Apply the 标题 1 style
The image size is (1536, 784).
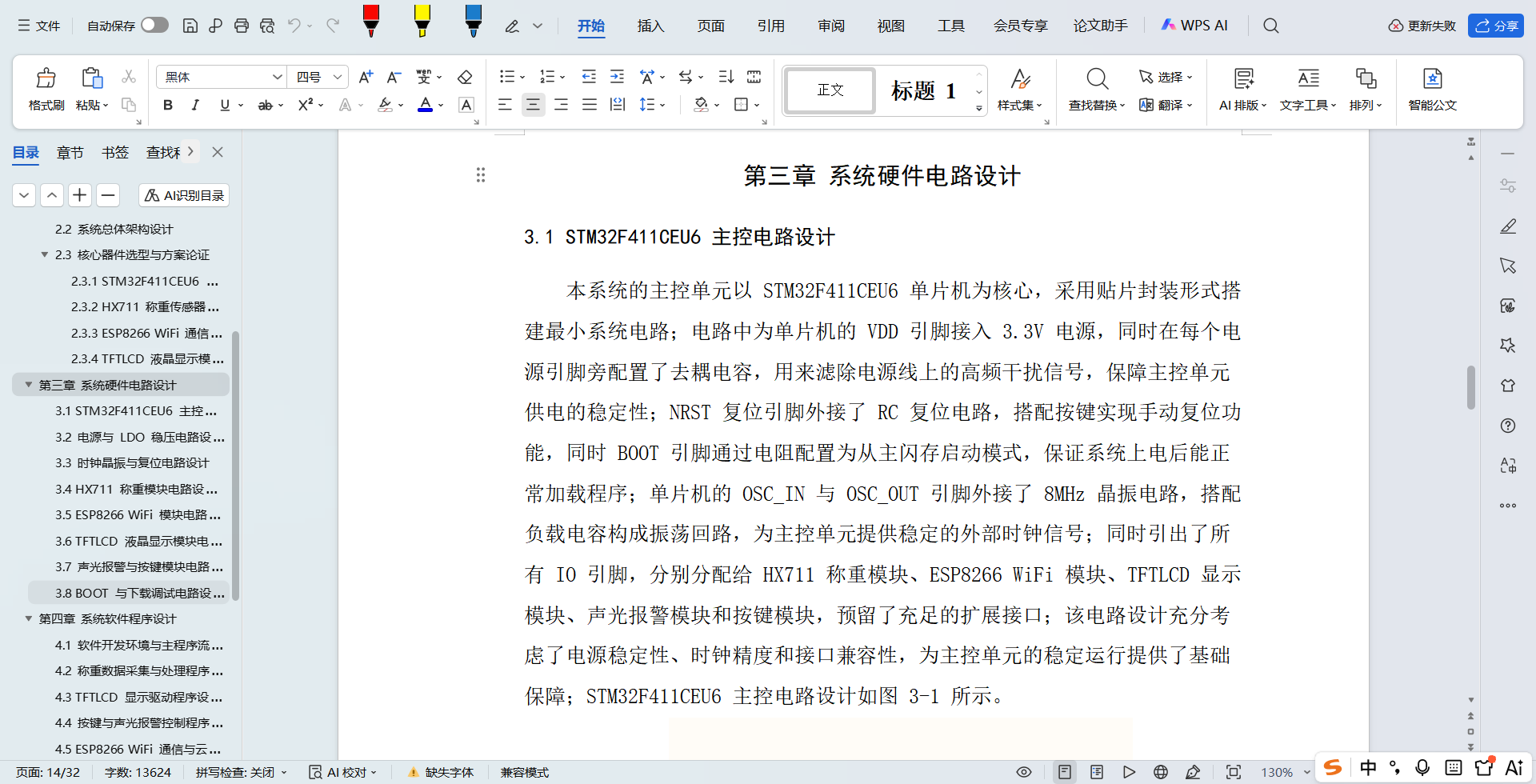924,90
